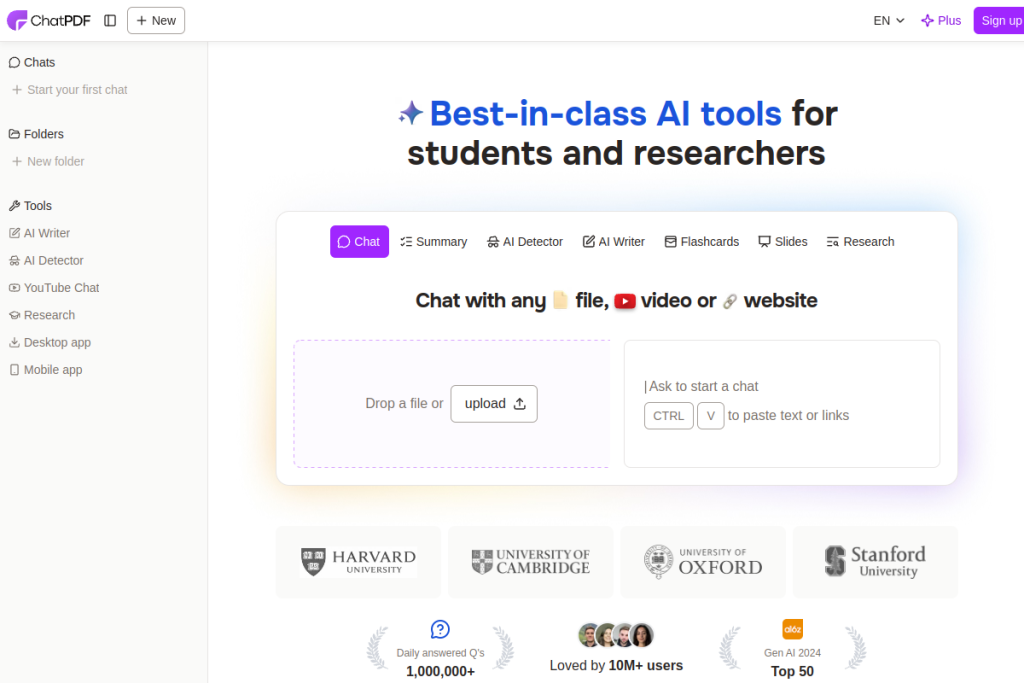Viewport: 1024px width, 683px height.
Task: Open the EN language dropdown
Action: [889, 20]
